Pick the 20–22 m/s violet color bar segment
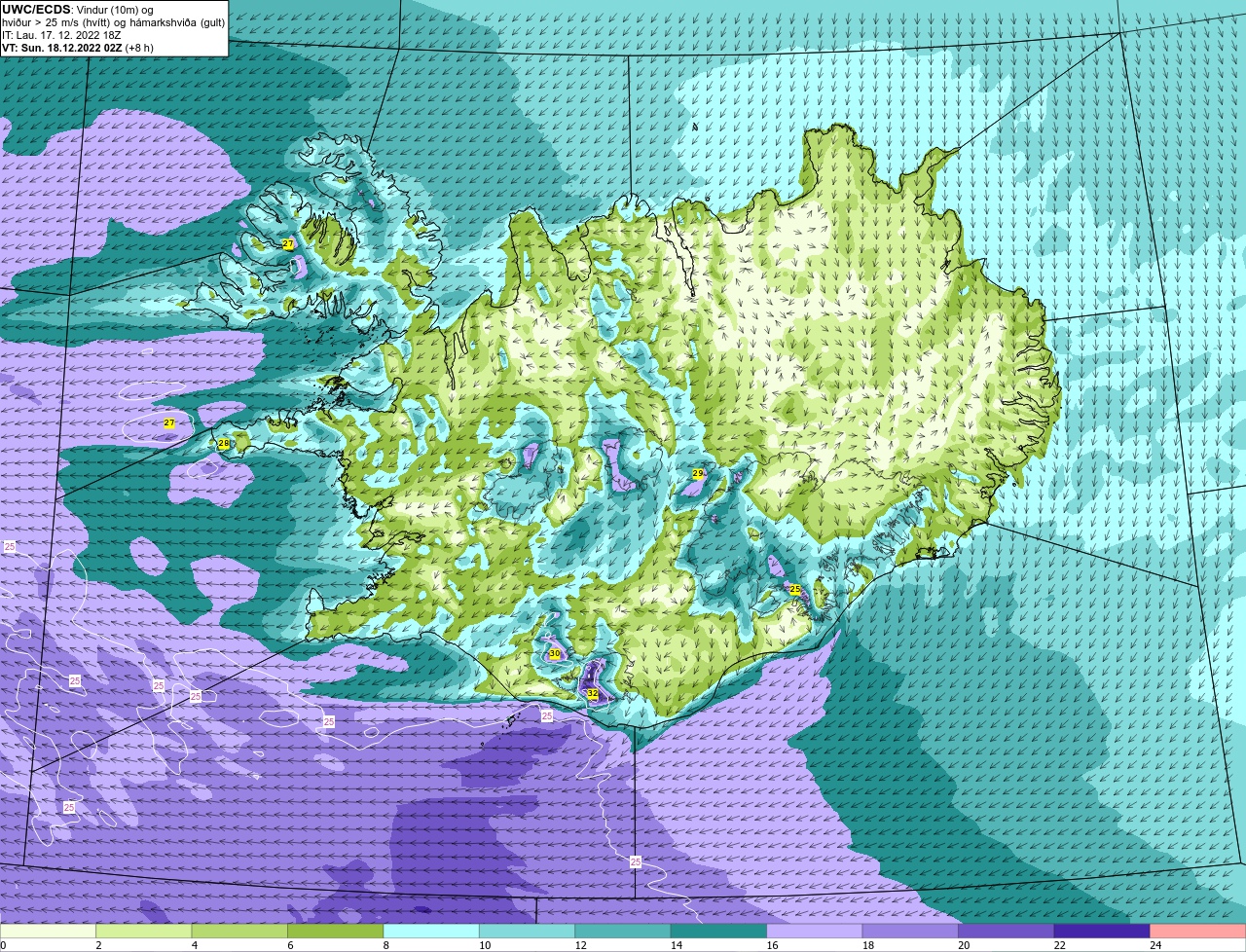Image resolution: width=1246 pixels, height=952 pixels. (1007, 931)
